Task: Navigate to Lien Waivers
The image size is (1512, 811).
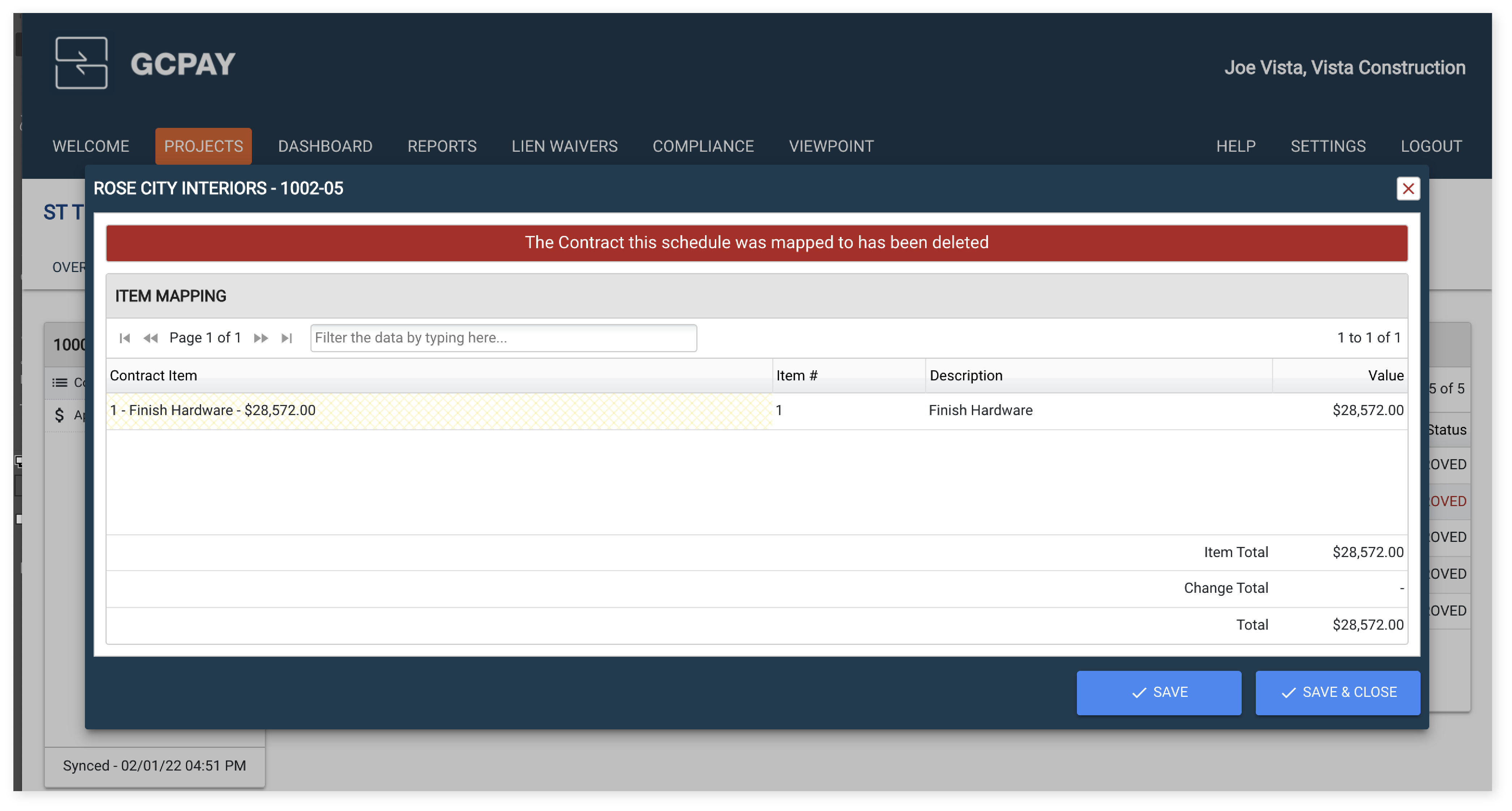Action: point(564,146)
